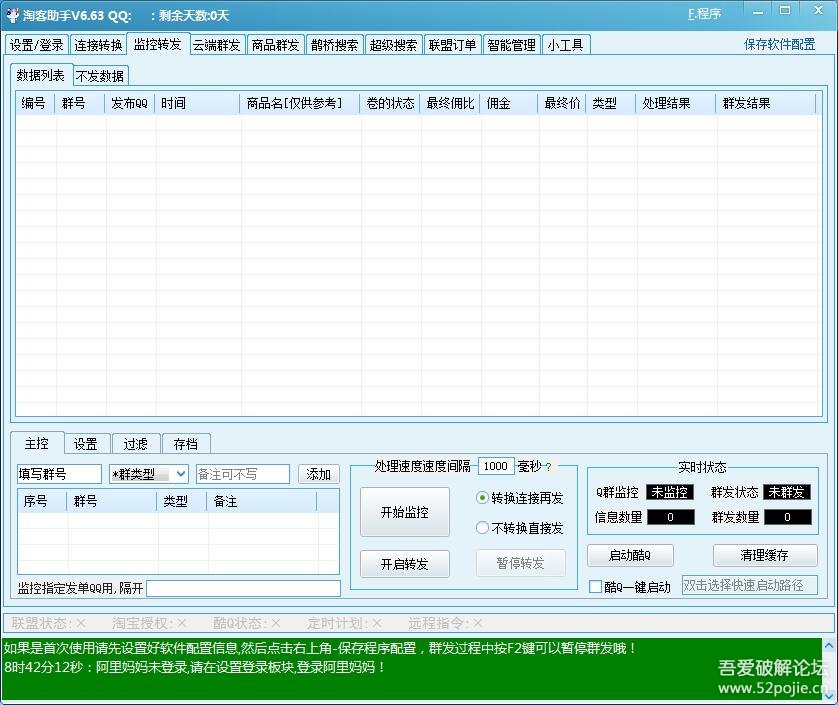Click the 开始监控 button
The height and width of the screenshot is (705, 838).
click(x=405, y=512)
